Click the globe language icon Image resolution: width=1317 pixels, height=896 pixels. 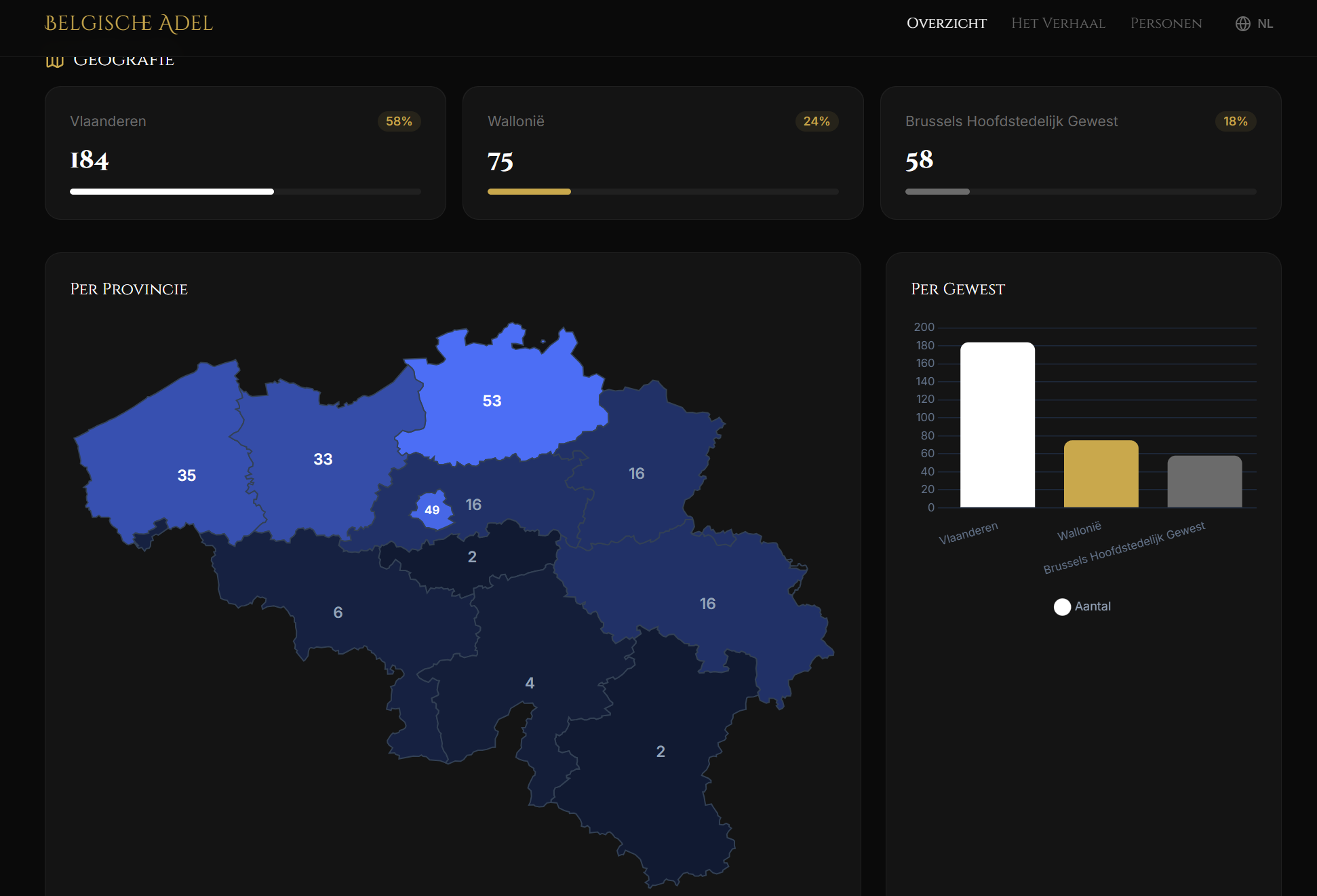pyautogui.click(x=1242, y=24)
